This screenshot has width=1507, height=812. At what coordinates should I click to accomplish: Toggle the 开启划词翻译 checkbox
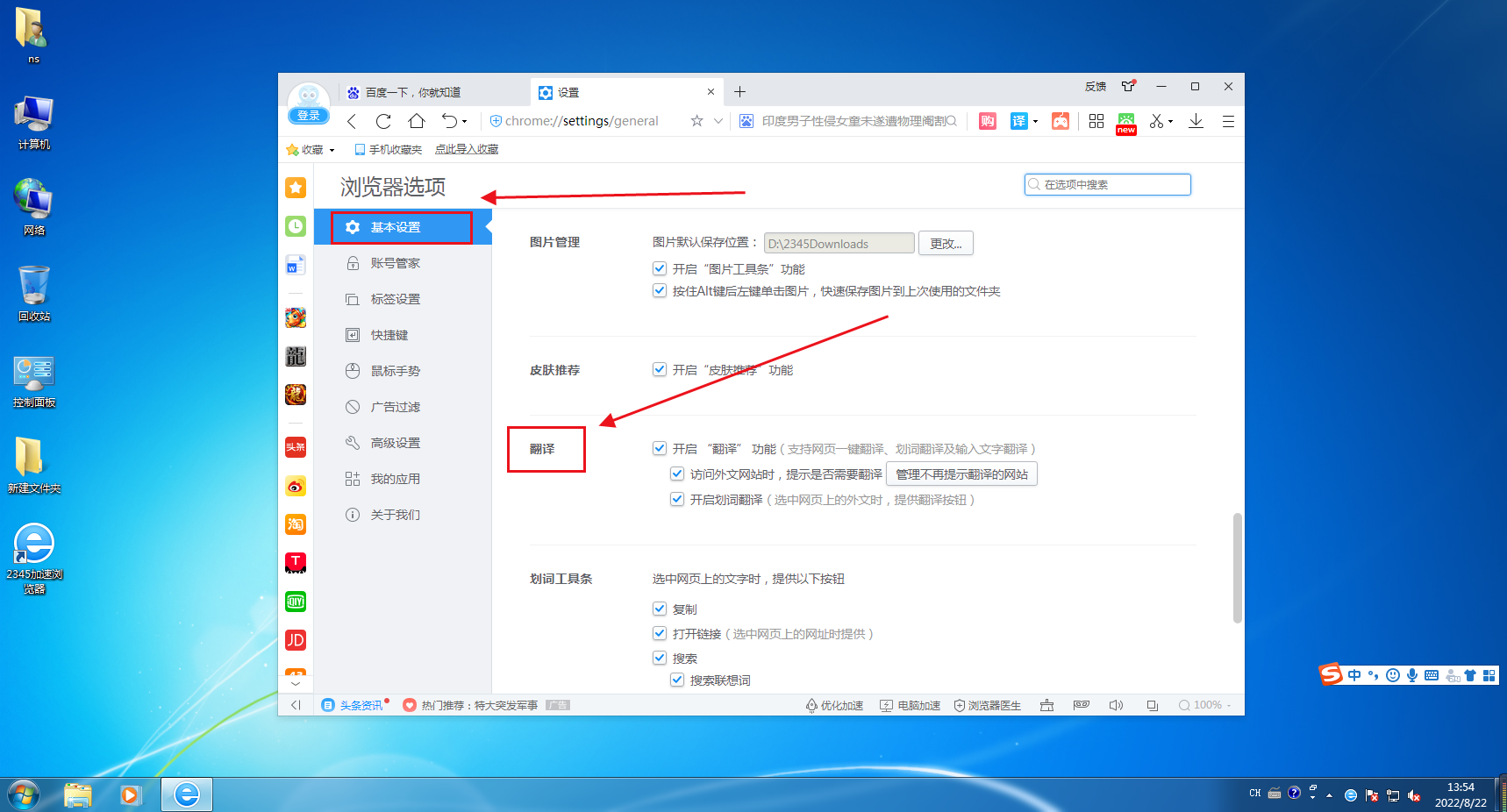pyautogui.click(x=677, y=499)
